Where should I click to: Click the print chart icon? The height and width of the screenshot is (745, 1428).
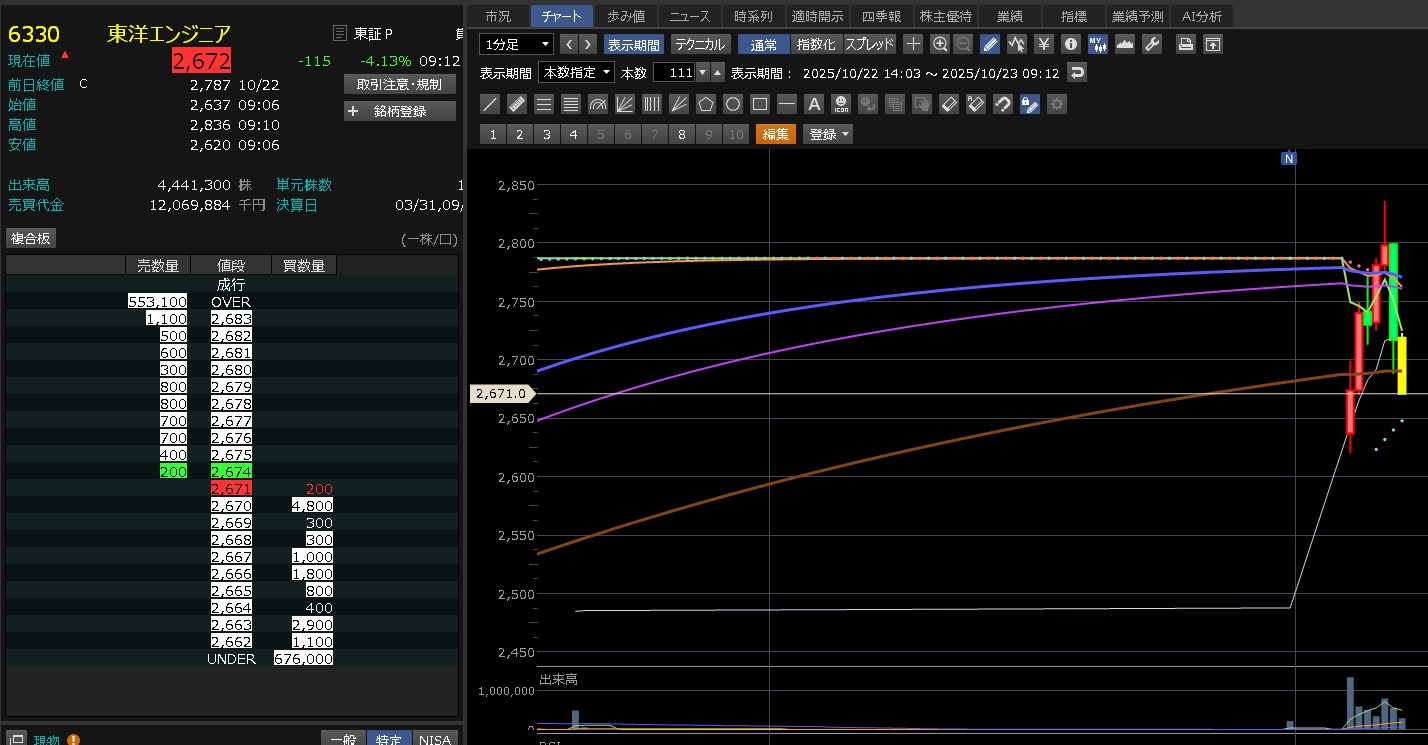pyautogui.click(x=1185, y=44)
